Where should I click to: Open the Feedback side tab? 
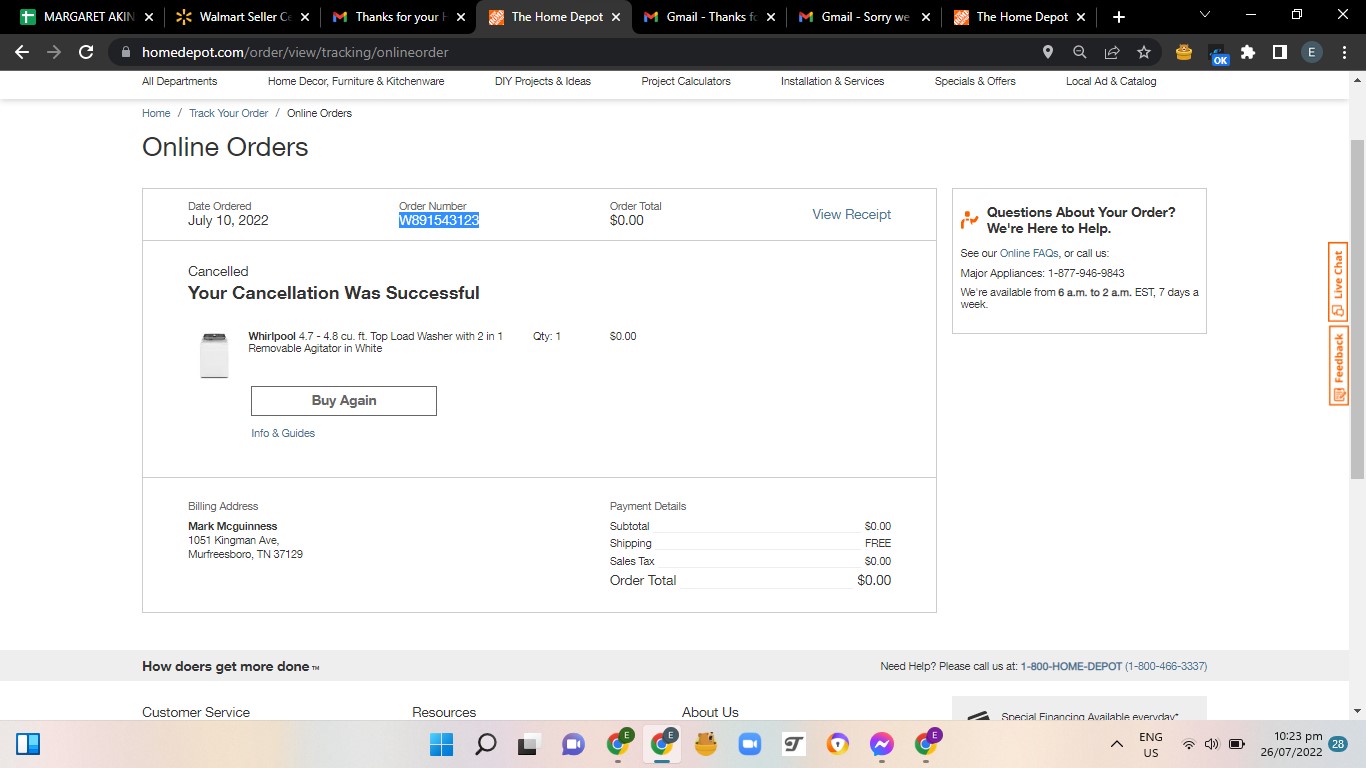coord(1338,366)
